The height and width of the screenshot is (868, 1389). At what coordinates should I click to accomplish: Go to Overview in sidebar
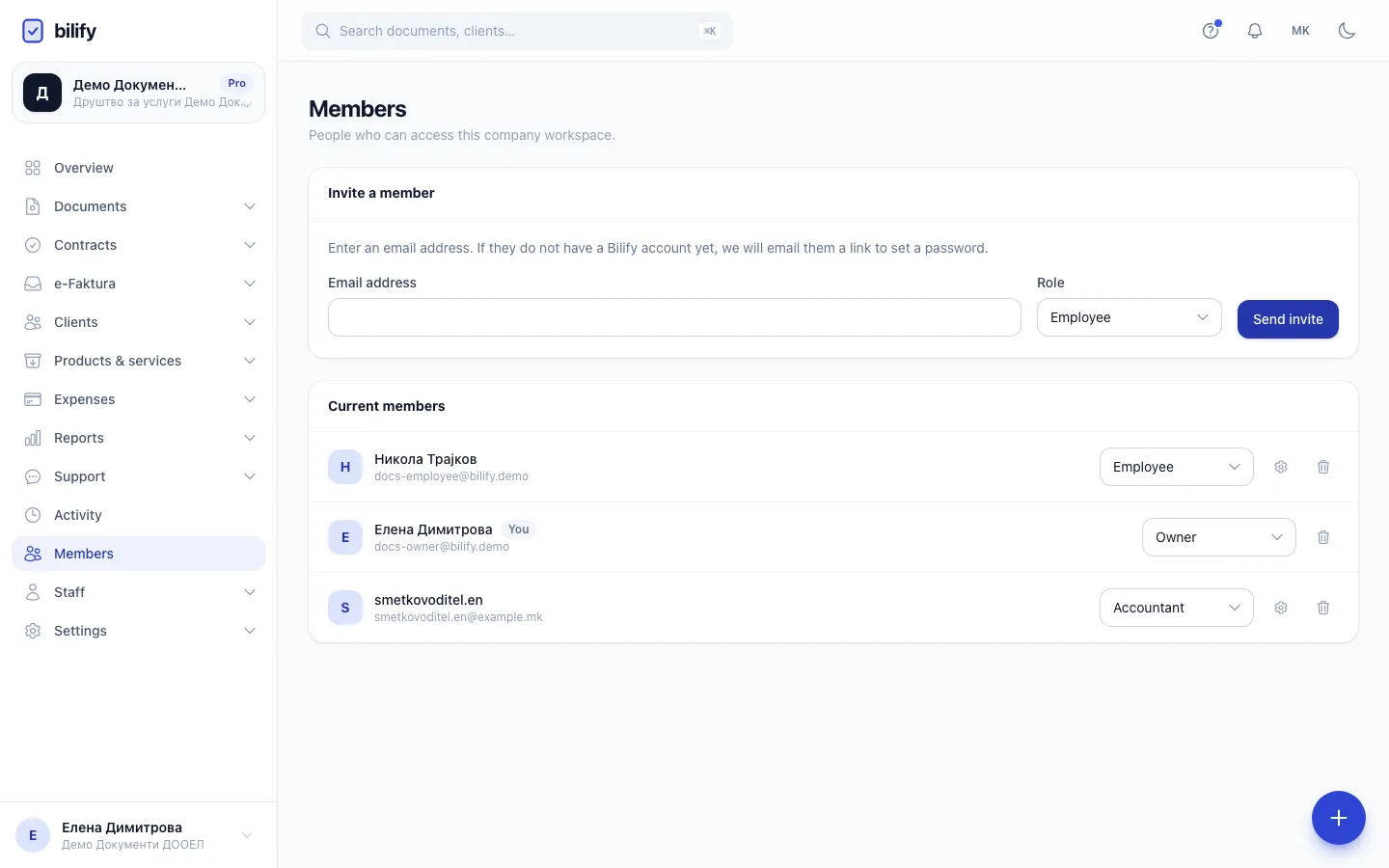(x=138, y=168)
